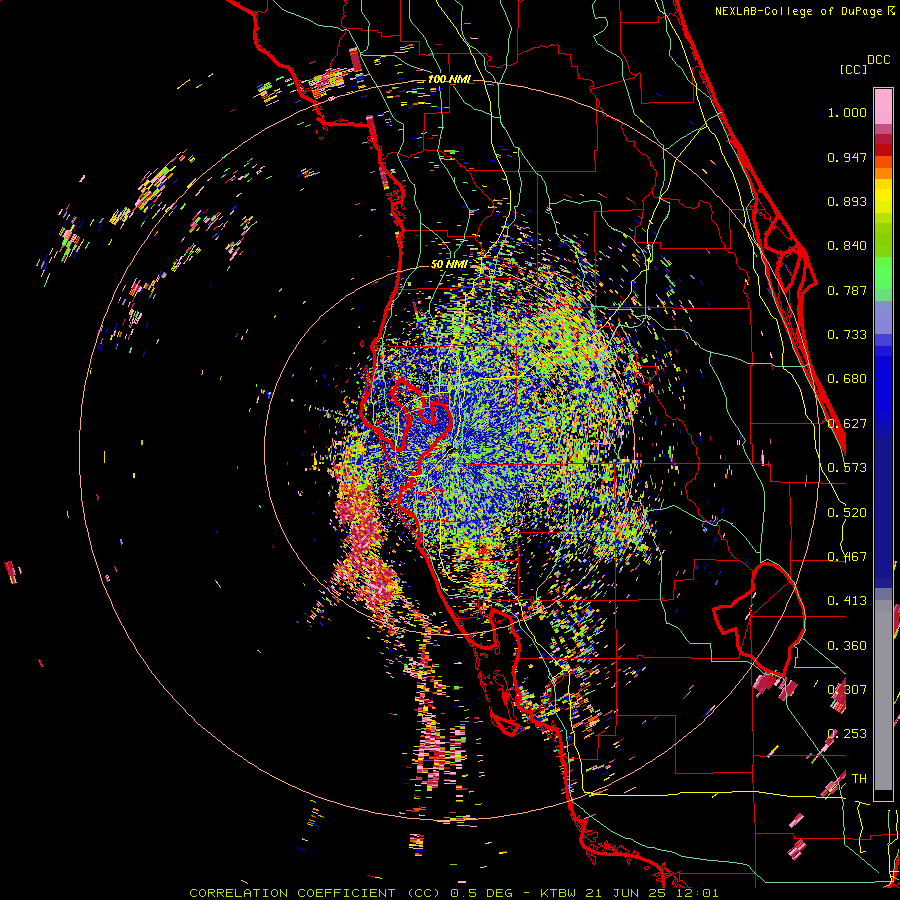Viewport: 900px width, 900px height.
Task: Select the 1.000 value on the color scale
Action: (x=847, y=112)
